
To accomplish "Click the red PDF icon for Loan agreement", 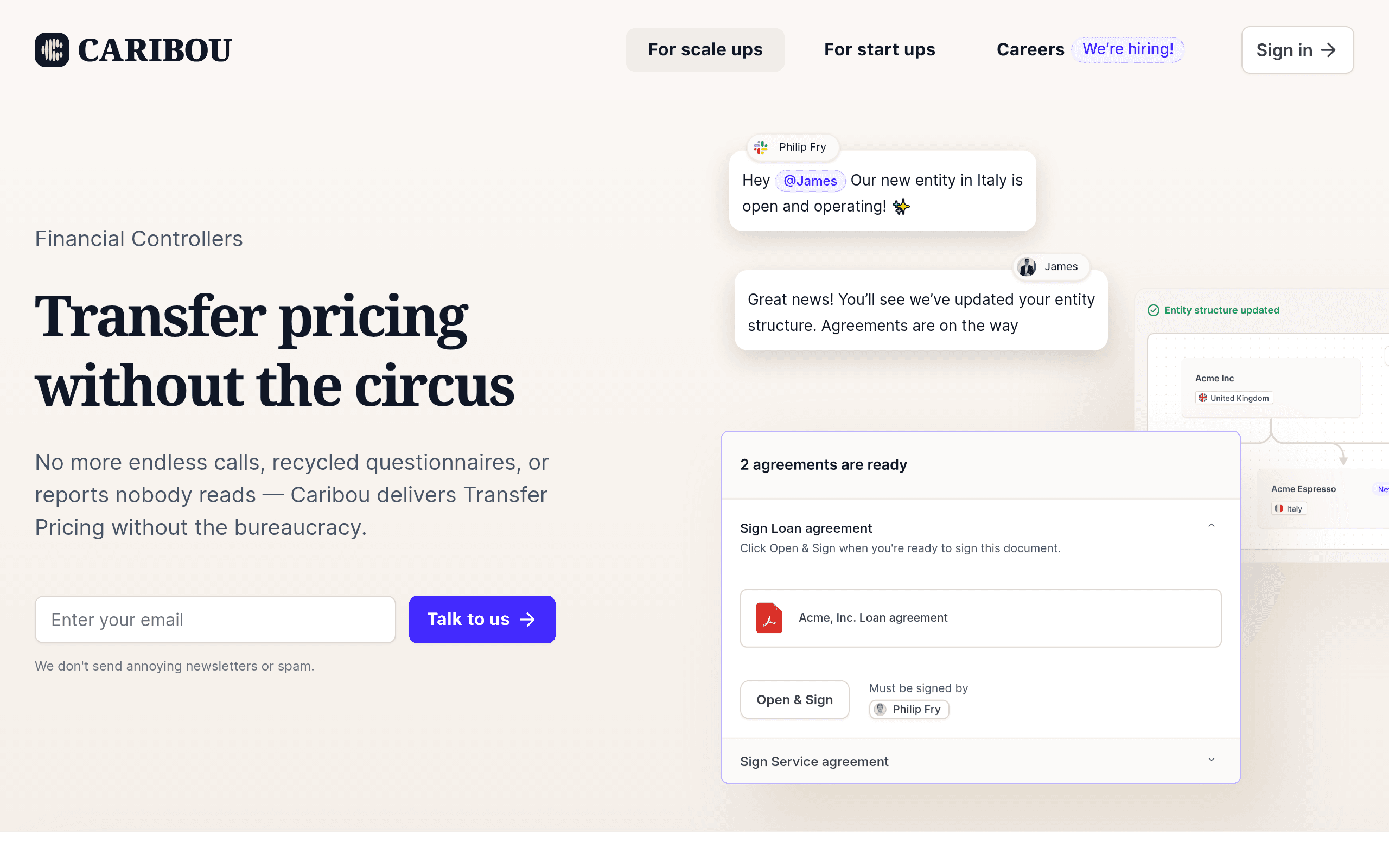I will click(769, 618).
